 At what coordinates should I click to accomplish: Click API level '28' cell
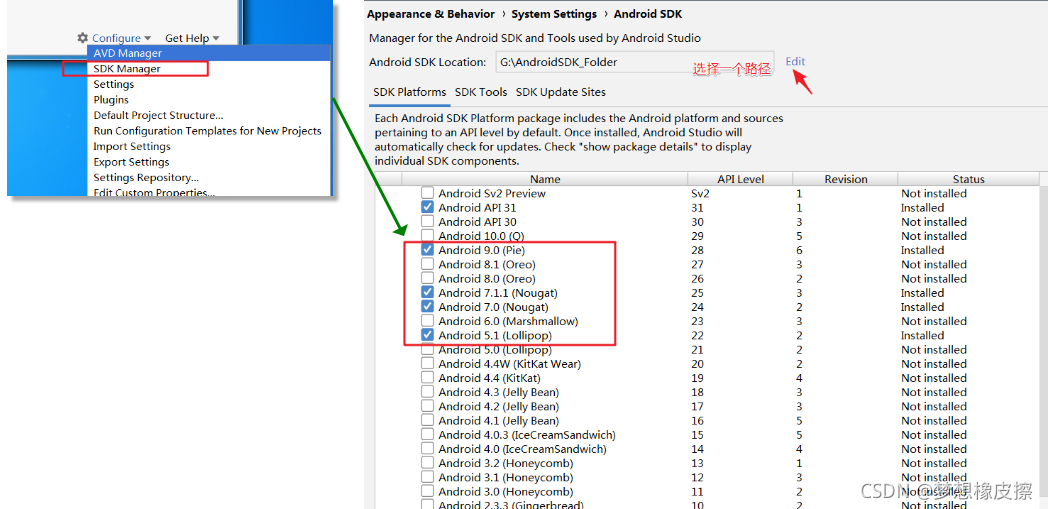point(697,250)
